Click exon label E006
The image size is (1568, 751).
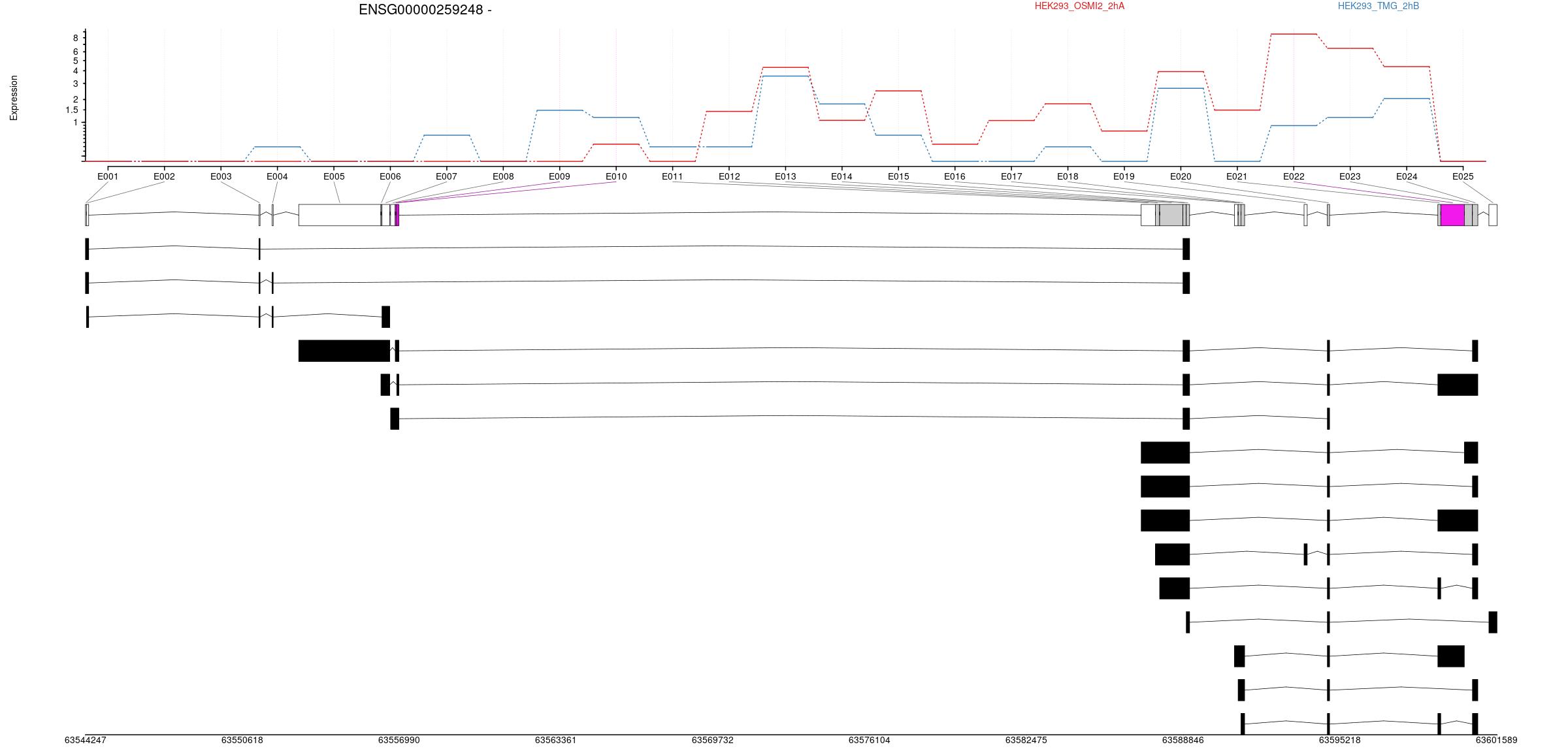coord(390,176)
